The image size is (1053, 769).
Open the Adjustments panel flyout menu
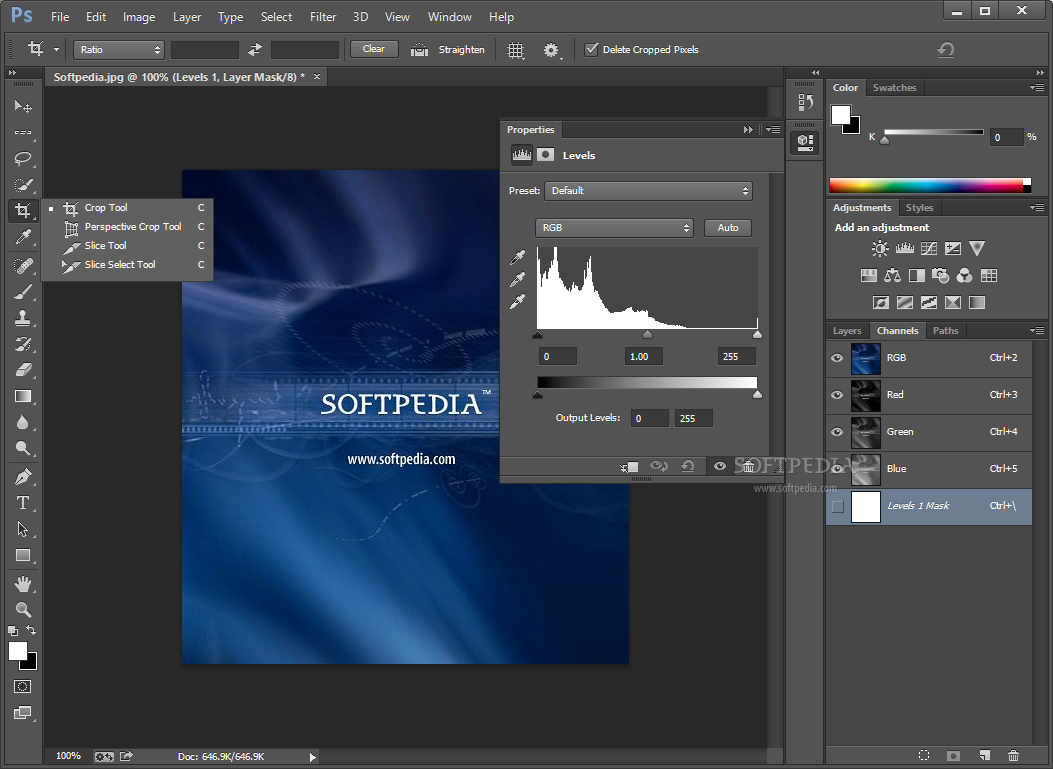click(x=1037, y=208)
